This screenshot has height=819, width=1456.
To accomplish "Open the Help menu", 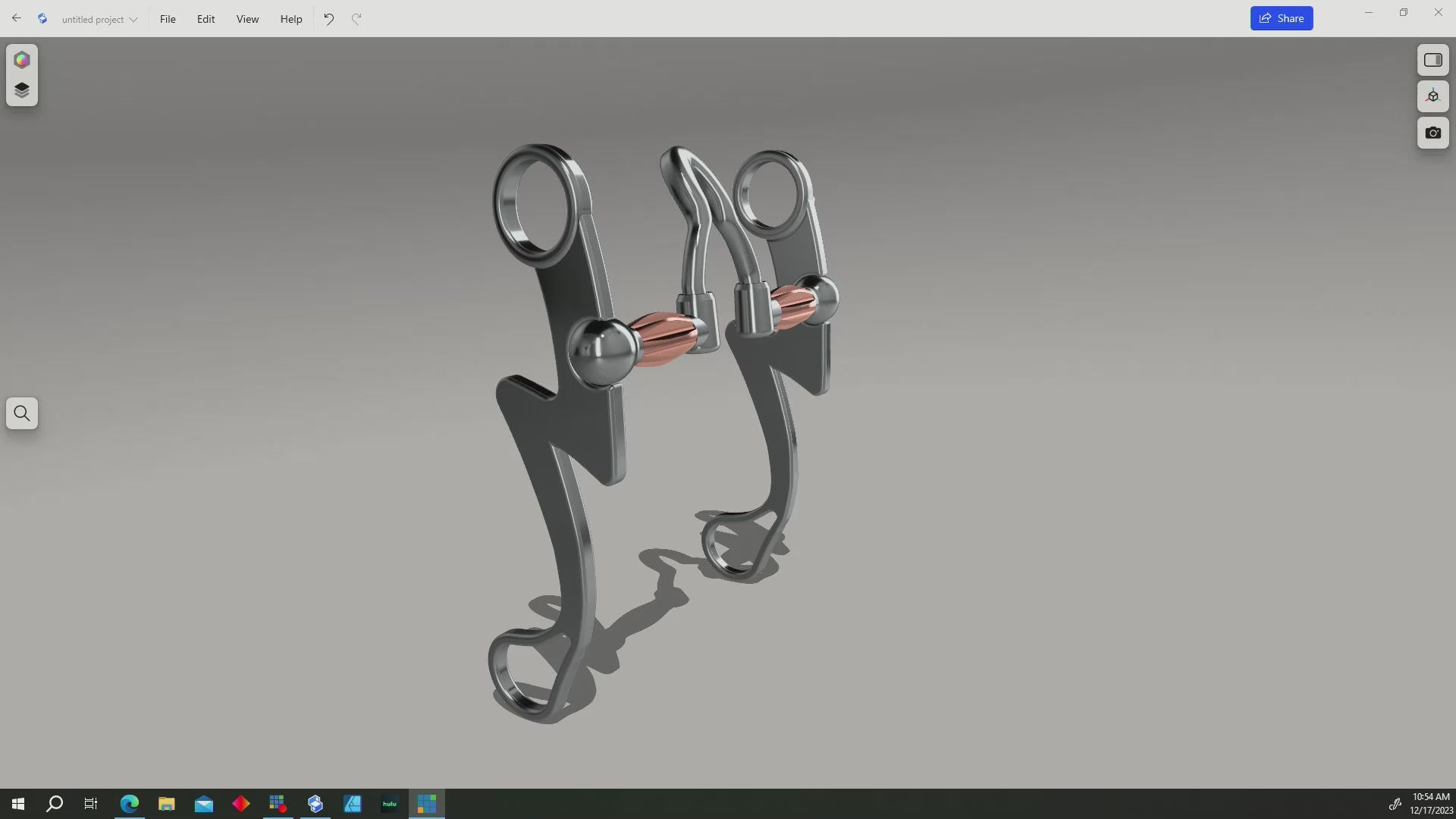I will coord(290,19).
